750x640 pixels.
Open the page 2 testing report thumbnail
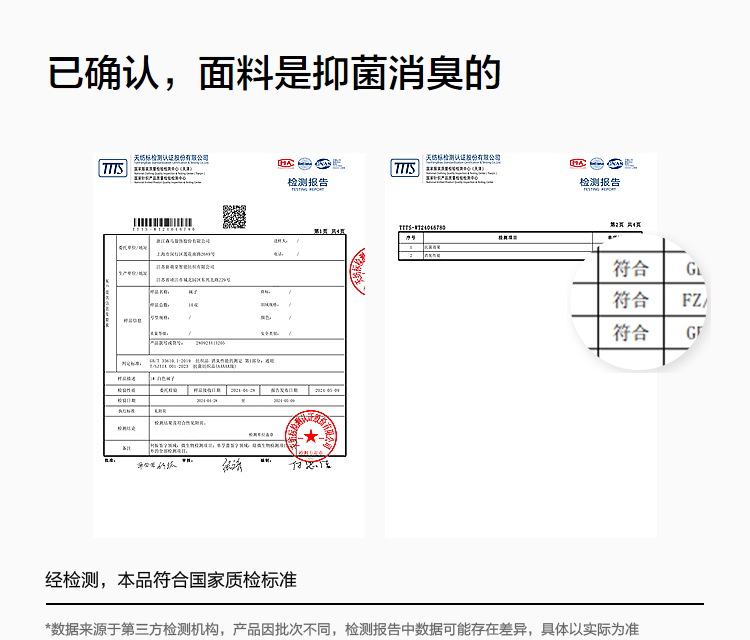point(520,345)
